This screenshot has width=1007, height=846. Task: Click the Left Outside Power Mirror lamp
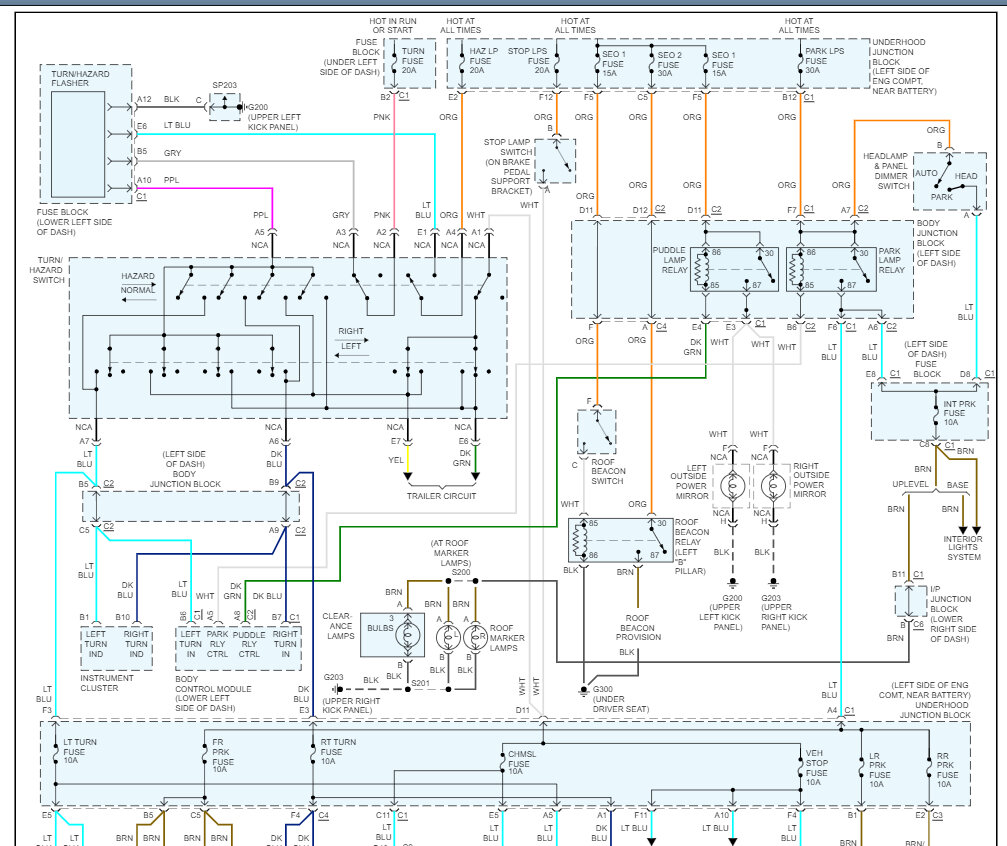pos(729,486)
